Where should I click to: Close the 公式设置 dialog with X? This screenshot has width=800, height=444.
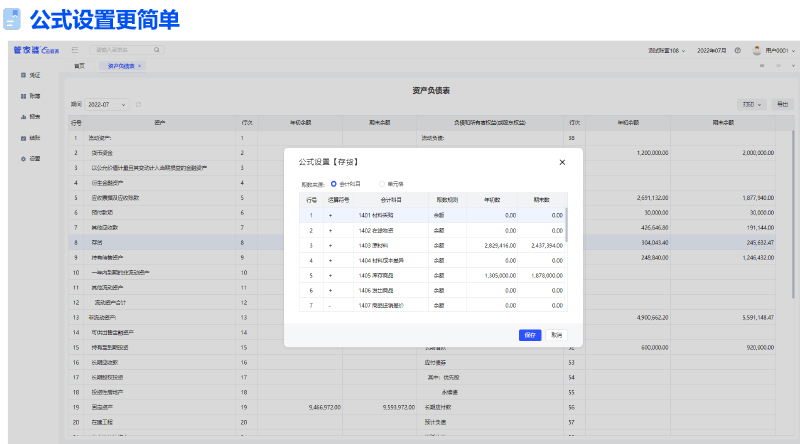pos(562,161)
